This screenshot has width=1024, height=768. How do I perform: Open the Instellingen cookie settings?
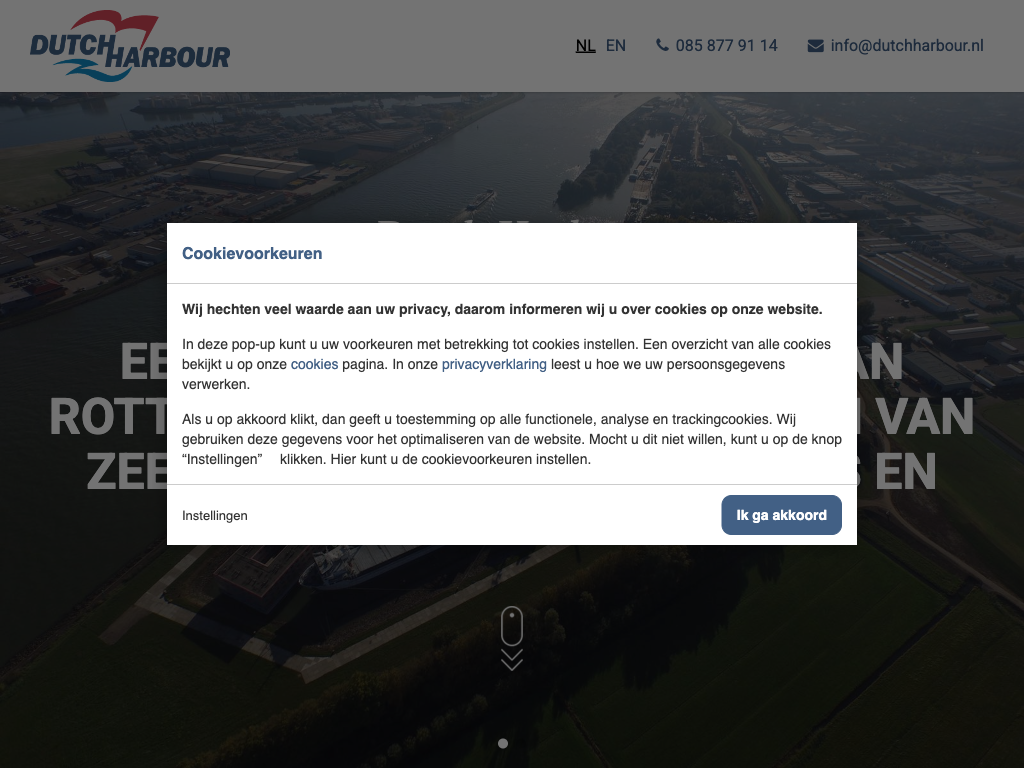click(215, 515)
